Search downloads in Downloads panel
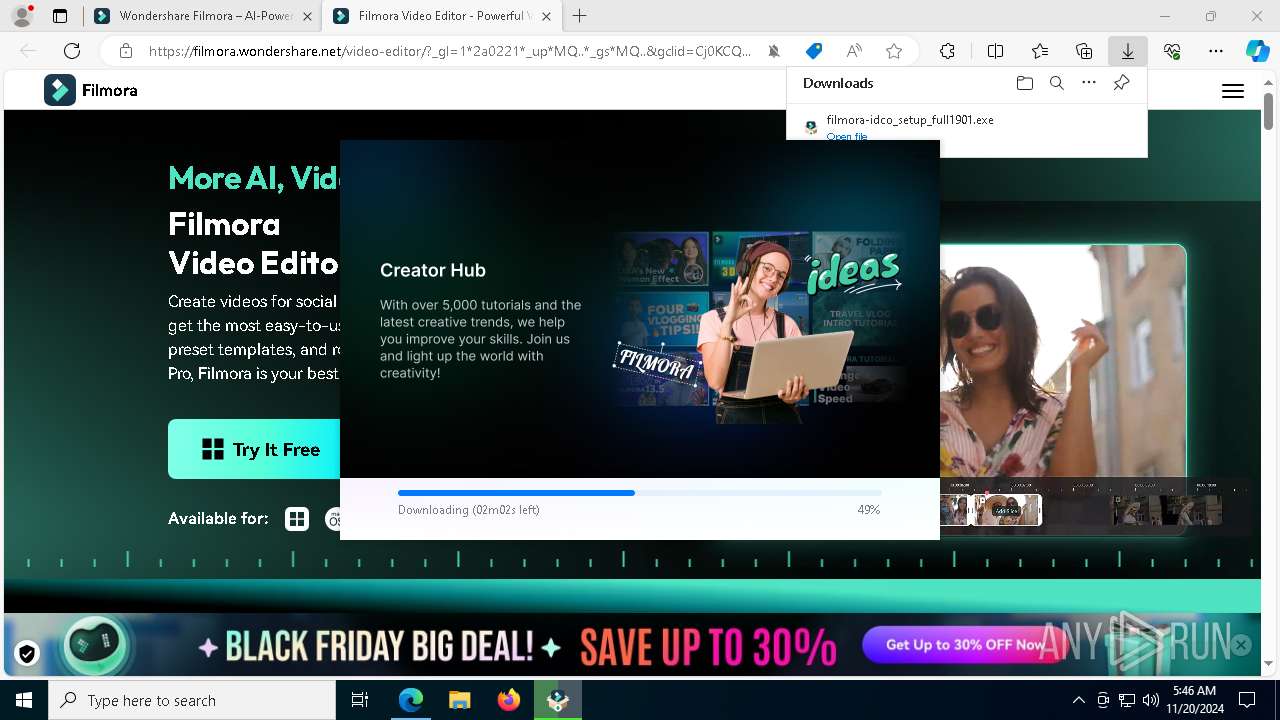 pyautogui.click(x=1057, y=83)
